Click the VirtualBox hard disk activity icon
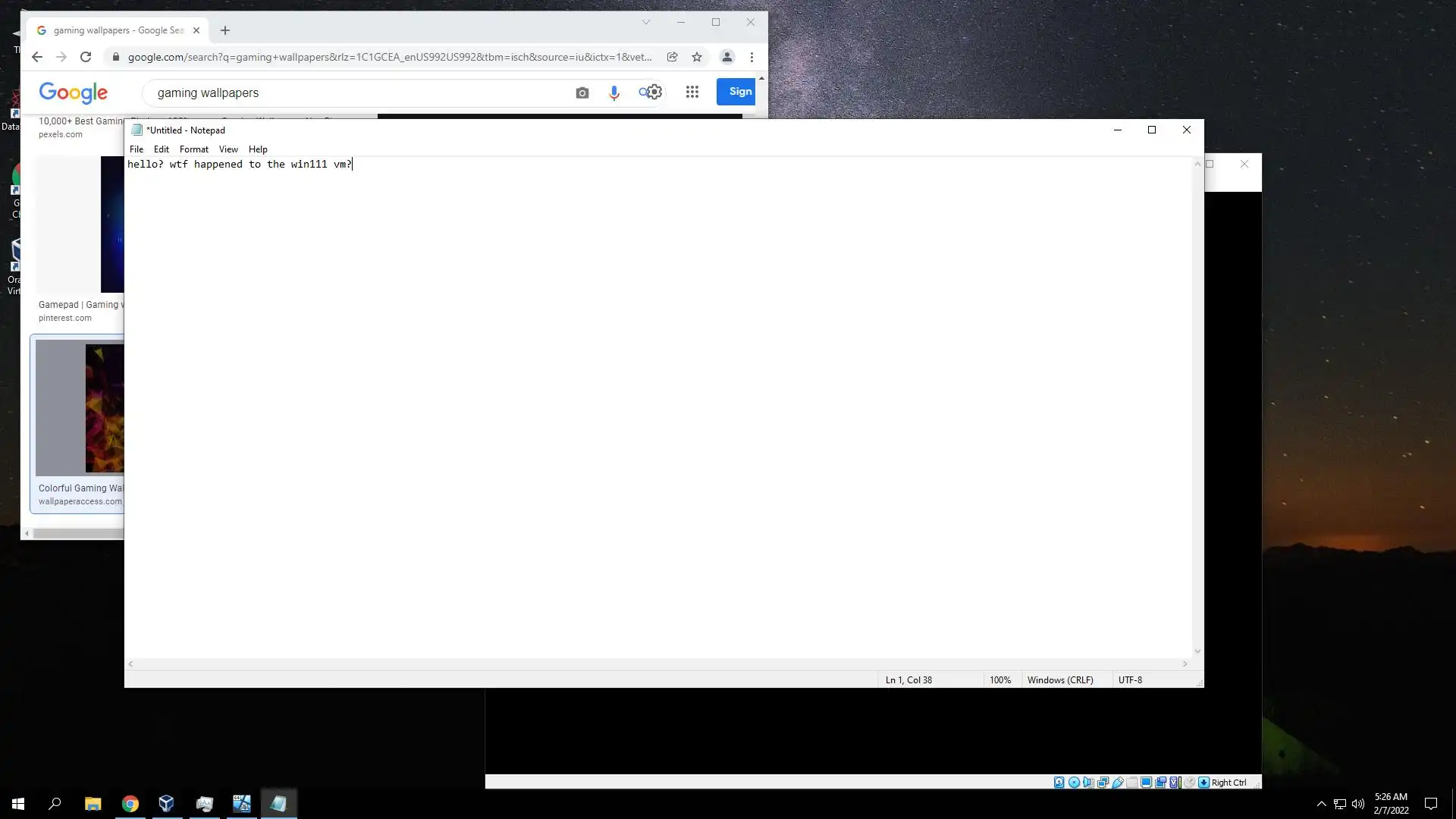 pos(1059,782)
